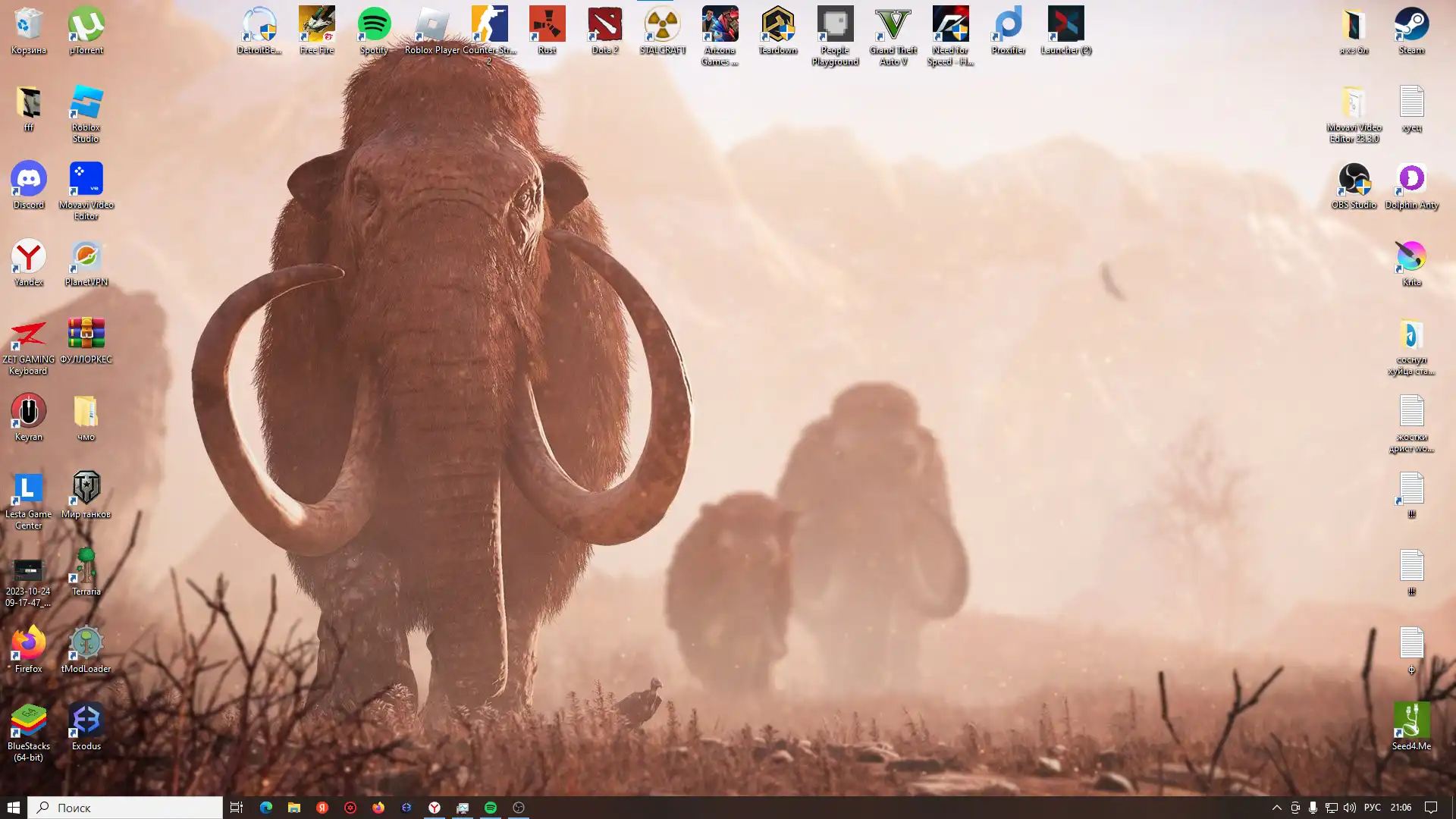Select the Spotify shortcut on the desktop
This screenshot has width=1456, height=819.
tap(374, 31)
